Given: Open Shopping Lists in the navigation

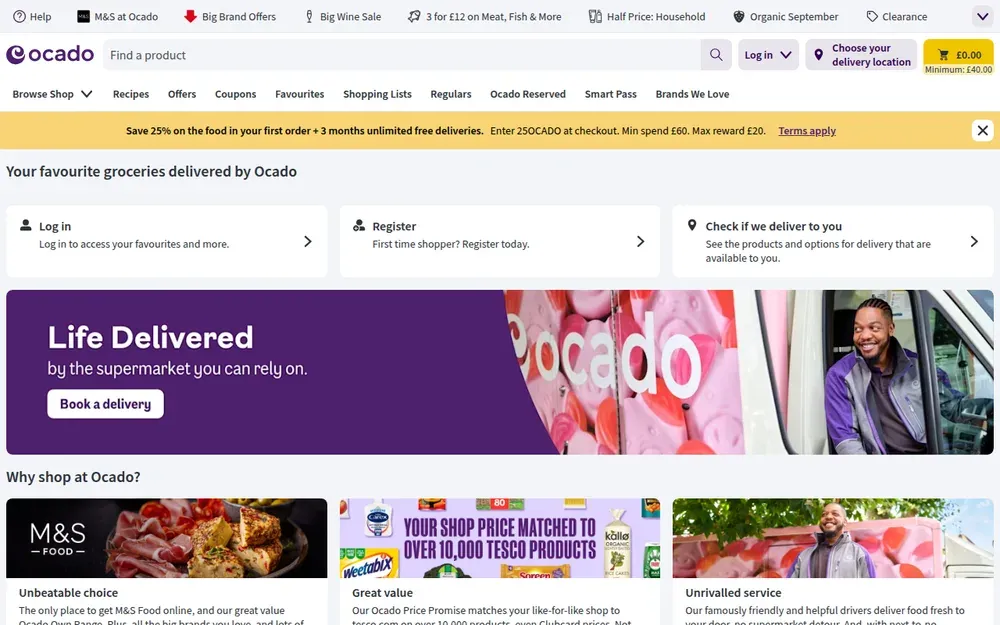Looking at the screenshot, I should click(377, 94).
